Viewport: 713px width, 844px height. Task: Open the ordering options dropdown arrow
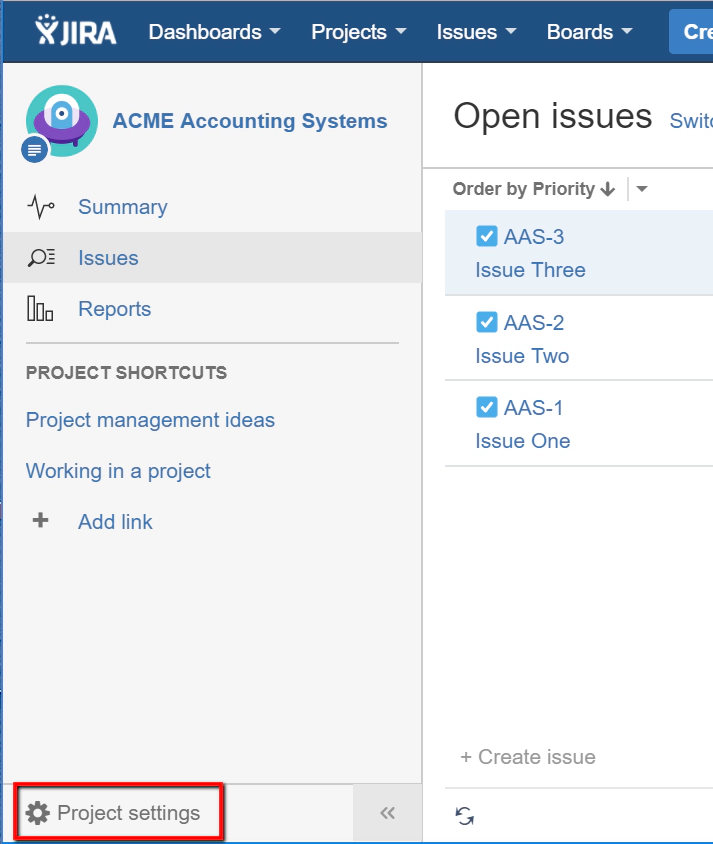(641, 188)
